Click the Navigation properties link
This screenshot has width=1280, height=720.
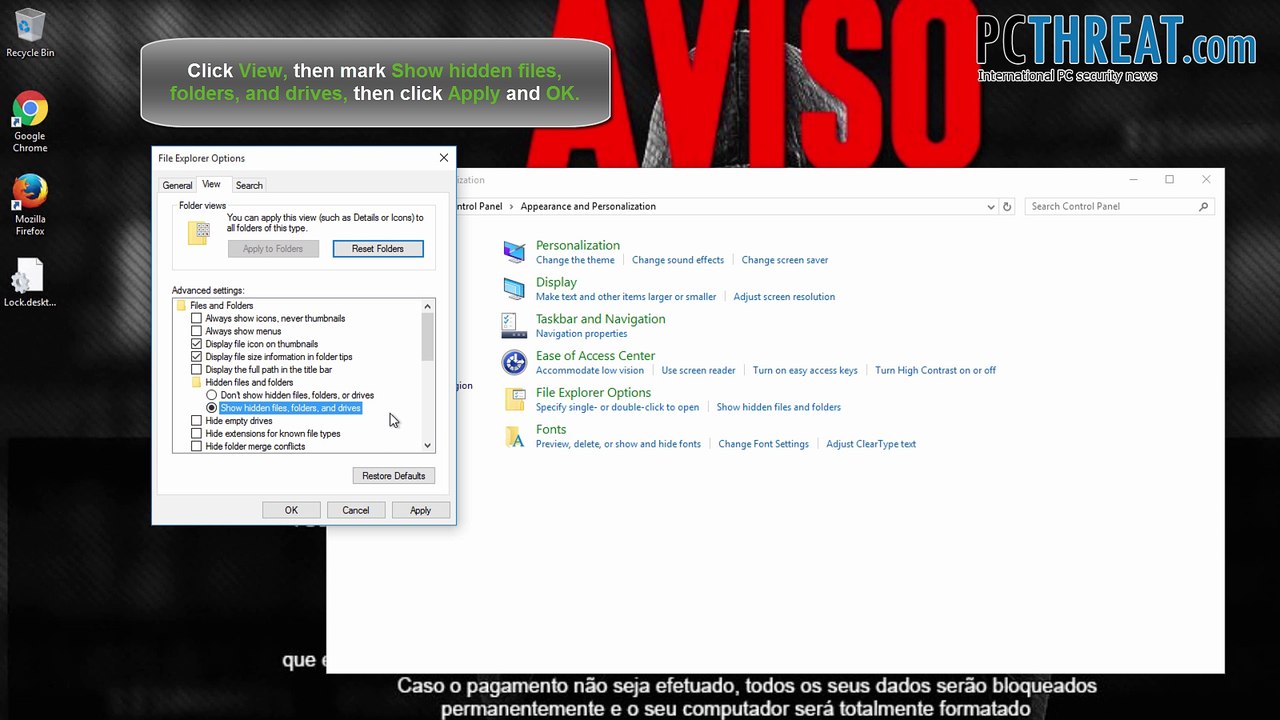582,334
